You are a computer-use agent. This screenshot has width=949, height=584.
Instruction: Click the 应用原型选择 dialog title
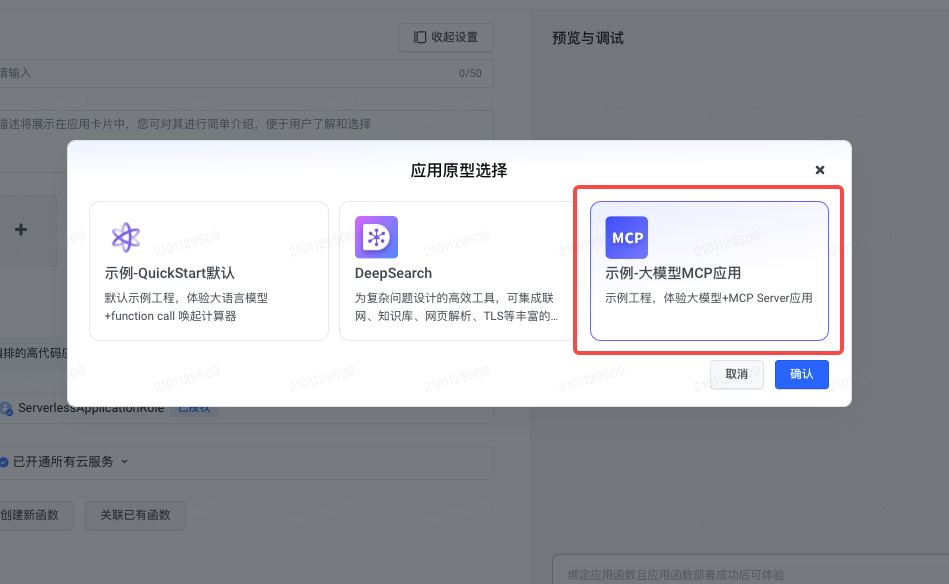point(459,171)
